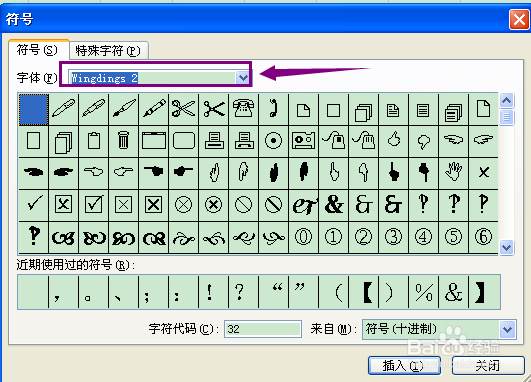The height and width of the screenshot is (382, 531).
Task: Pick recently used question mark symbol
Action: point(243,292)
